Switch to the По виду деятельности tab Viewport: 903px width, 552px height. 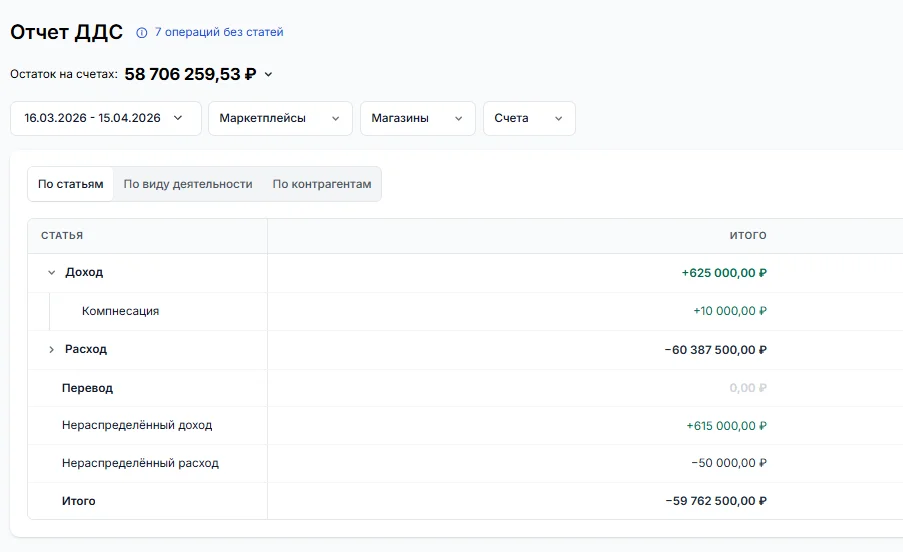click(188, 184)
